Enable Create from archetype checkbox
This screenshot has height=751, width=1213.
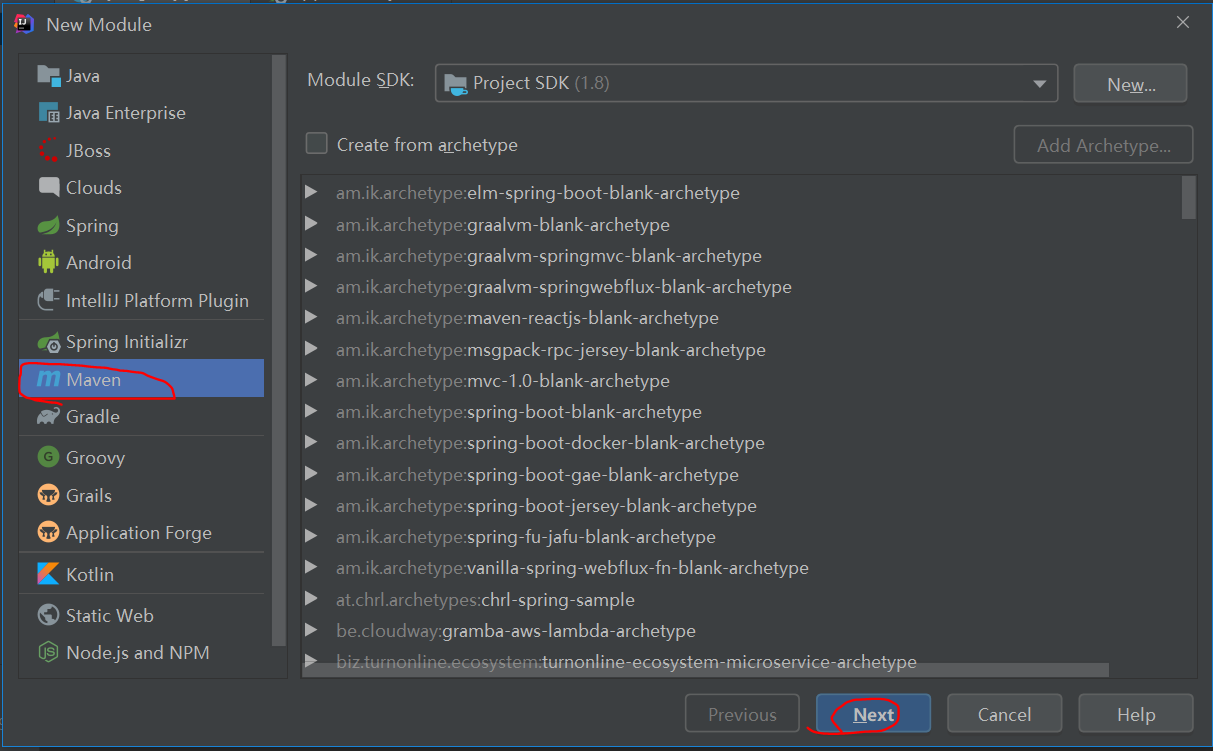pos(317,144)
